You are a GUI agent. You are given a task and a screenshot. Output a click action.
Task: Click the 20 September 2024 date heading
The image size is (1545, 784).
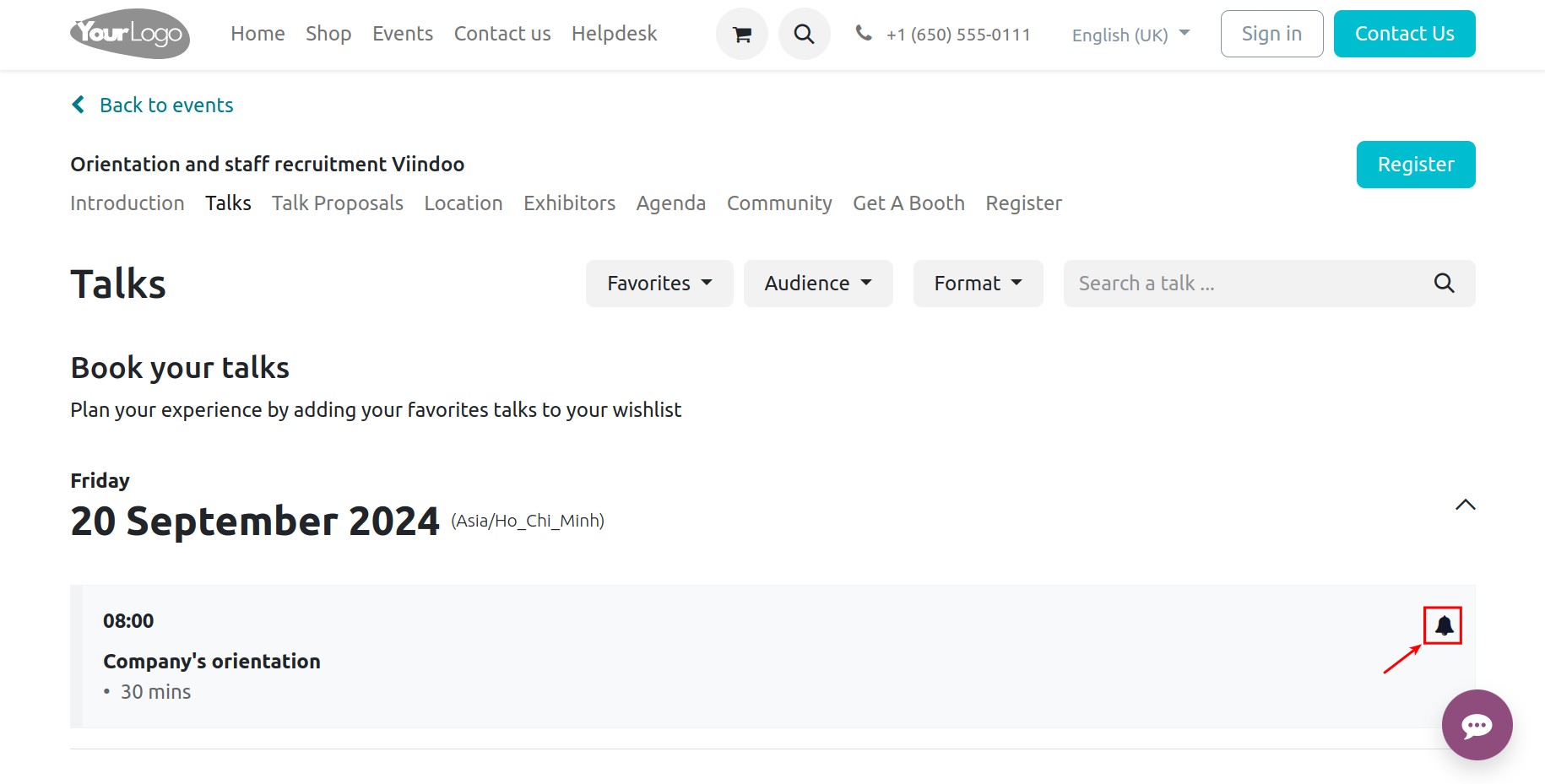click(x=255, y=521)
